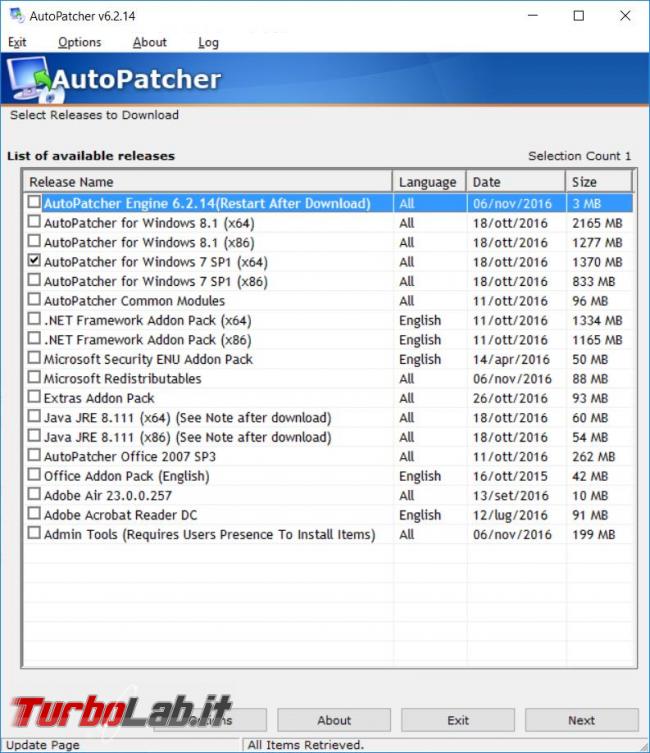The height and width of the screenshot is (753, 650).
Task: Select row text Extras Addon Pack
Action: point(99,399)
